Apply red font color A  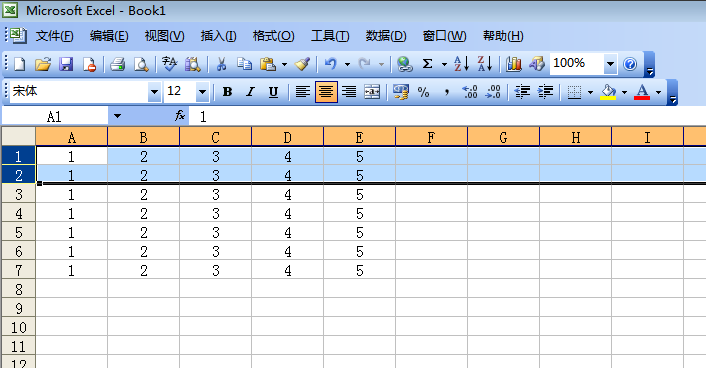coord(642,92)
